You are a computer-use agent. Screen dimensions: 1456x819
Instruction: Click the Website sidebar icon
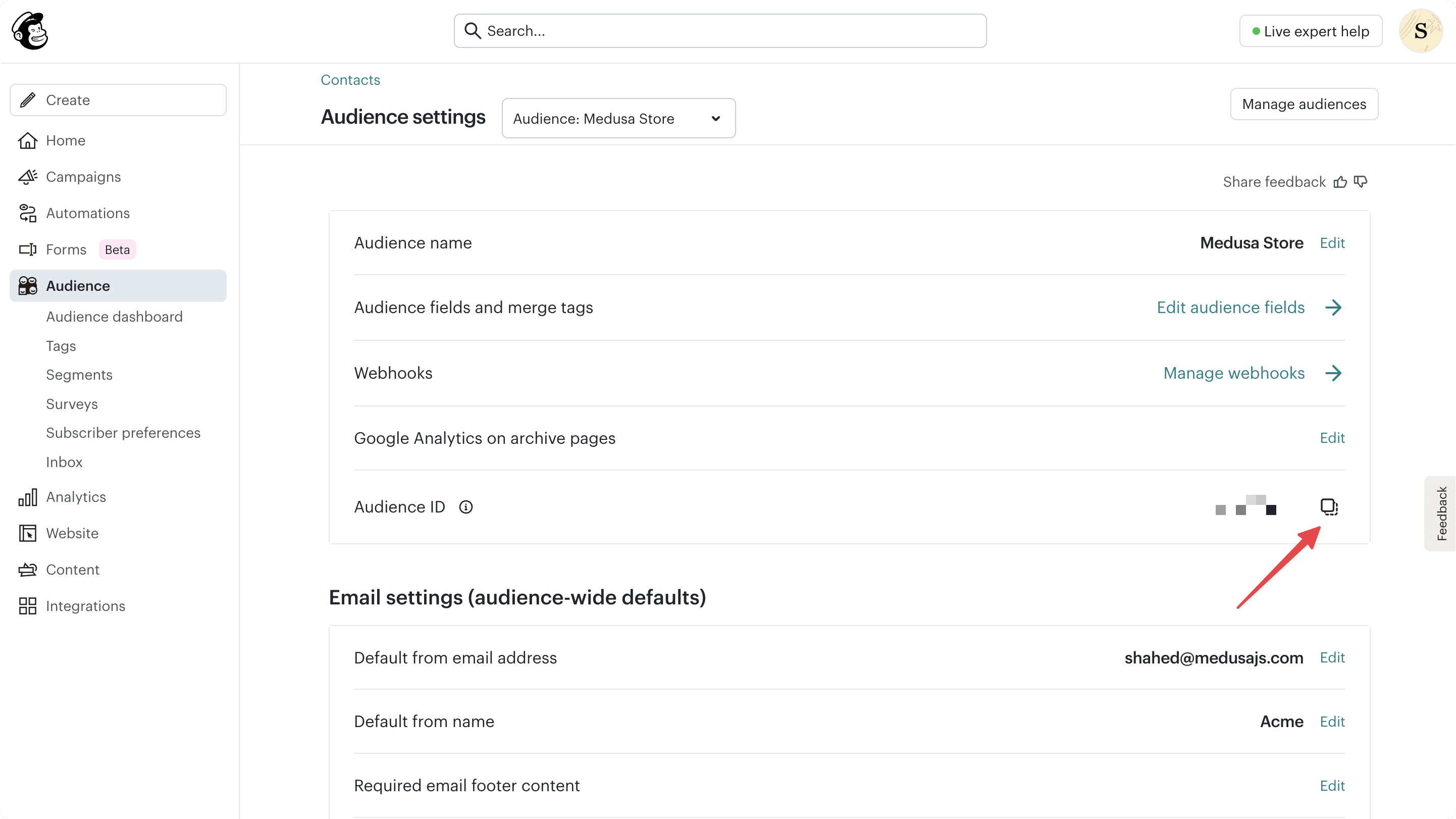pyautogui.click(x=27, y=533)
